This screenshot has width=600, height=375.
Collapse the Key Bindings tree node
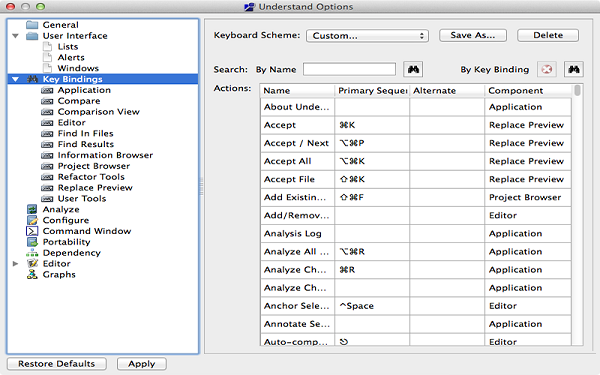(x=15, y=79)
